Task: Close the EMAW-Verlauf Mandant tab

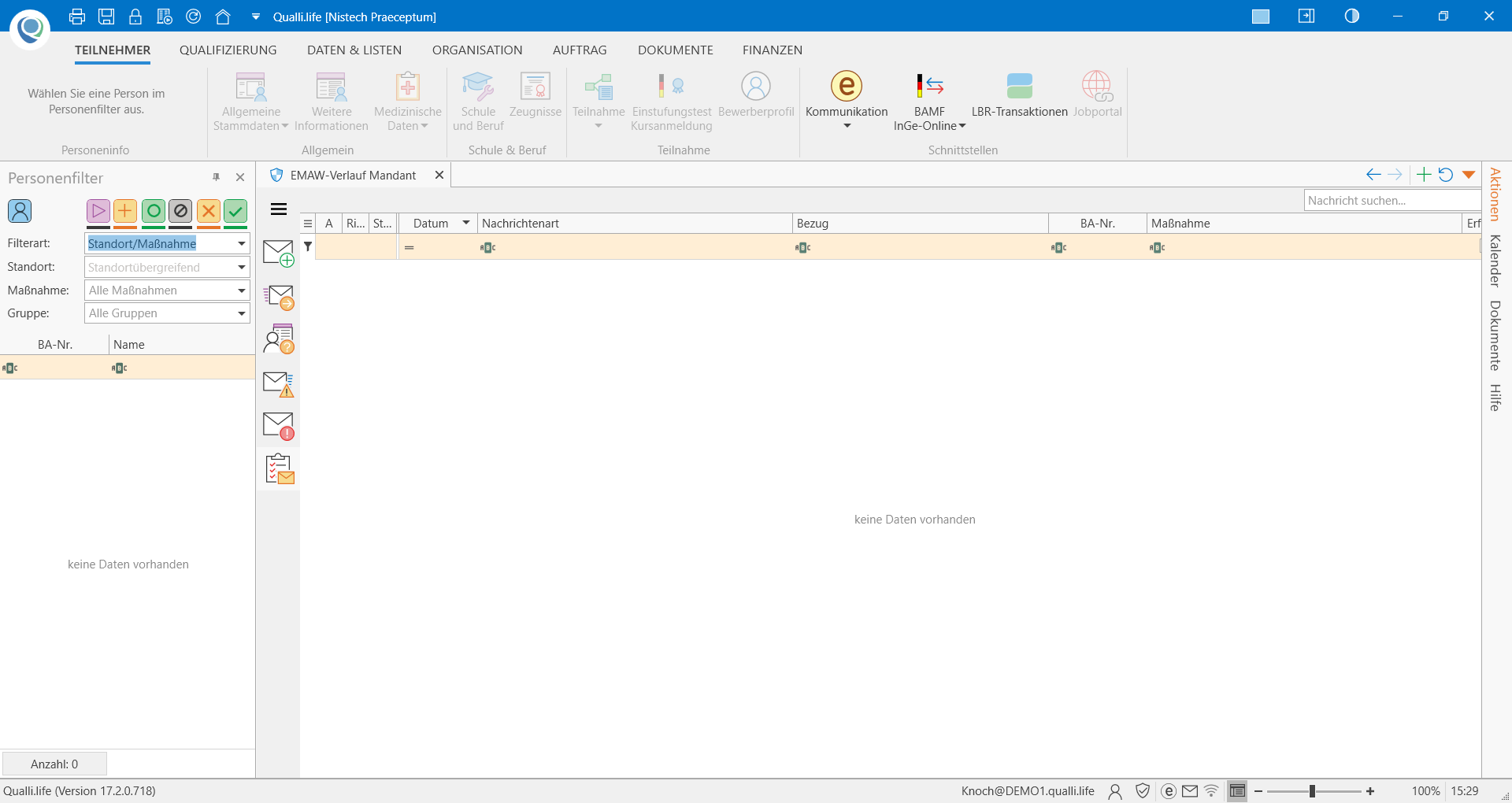Action: click(x=439, y=175)
